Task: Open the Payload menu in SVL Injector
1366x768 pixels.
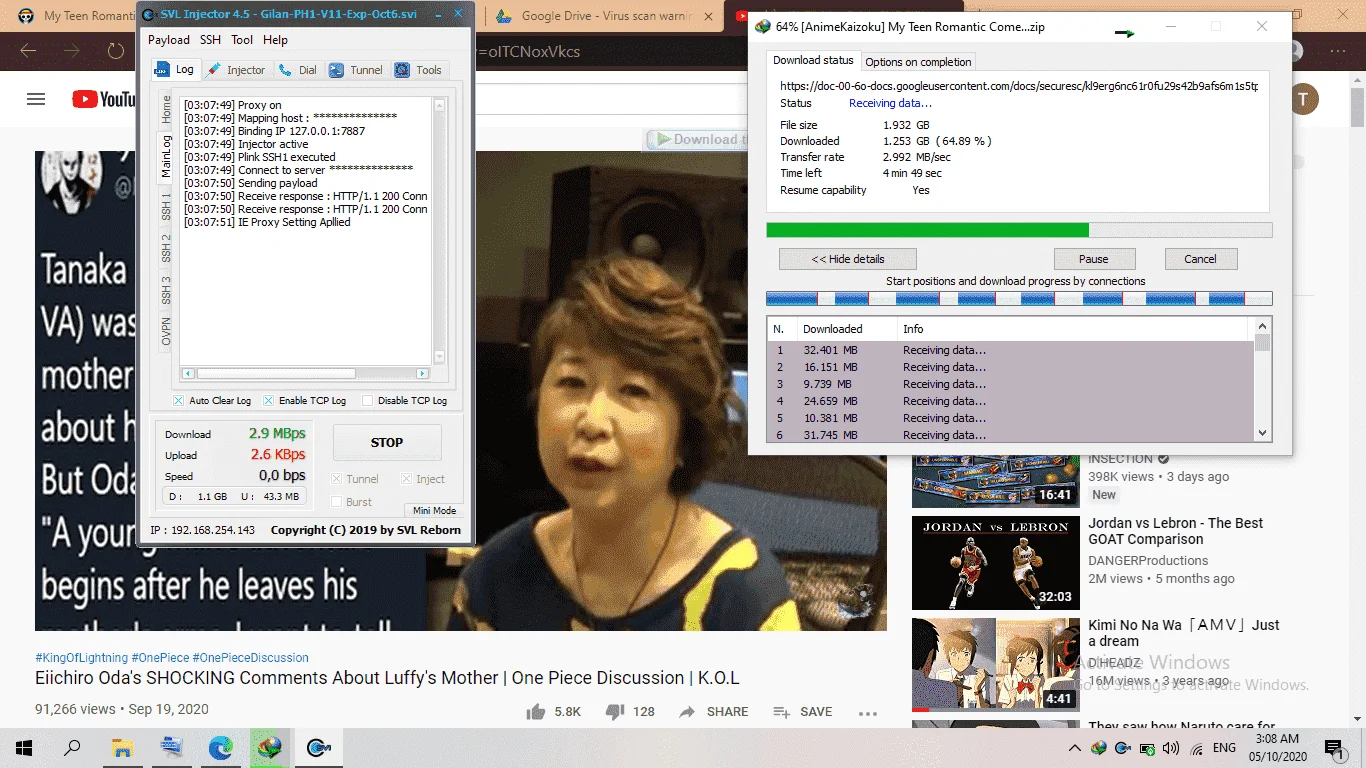Action: [x=169, y=40]
